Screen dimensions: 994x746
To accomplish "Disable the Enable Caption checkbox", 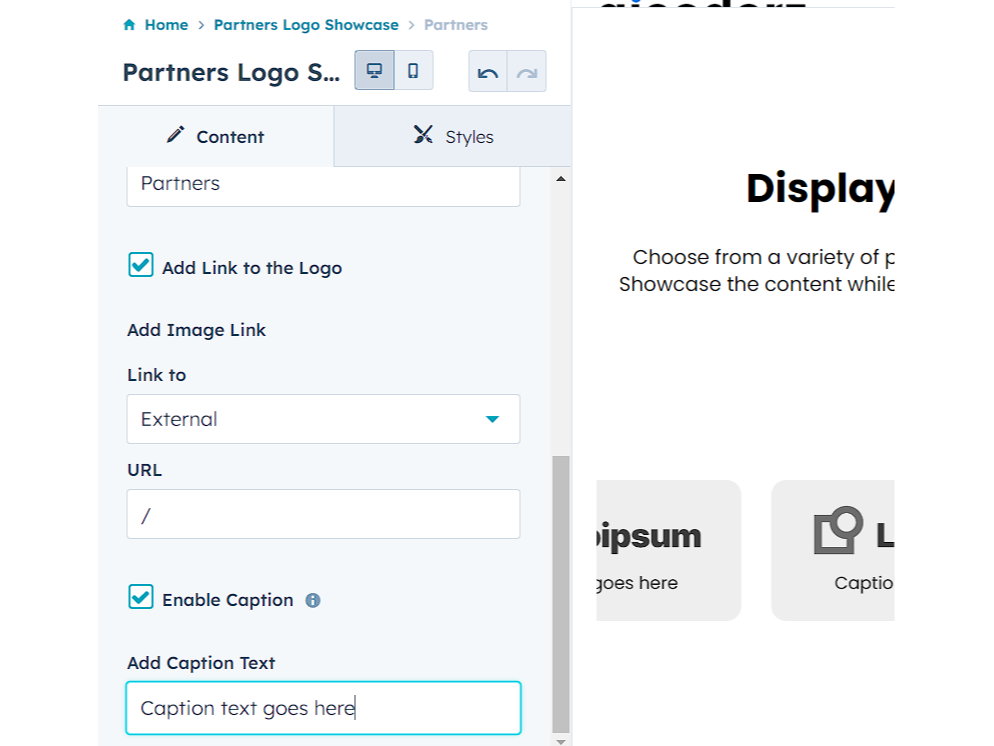I will point(141,598).
